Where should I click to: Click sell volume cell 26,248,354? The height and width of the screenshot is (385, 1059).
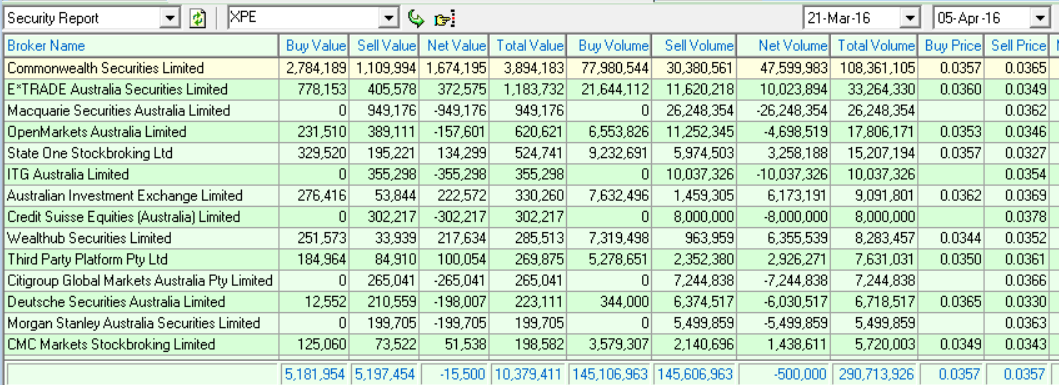(x=694, y=111)
